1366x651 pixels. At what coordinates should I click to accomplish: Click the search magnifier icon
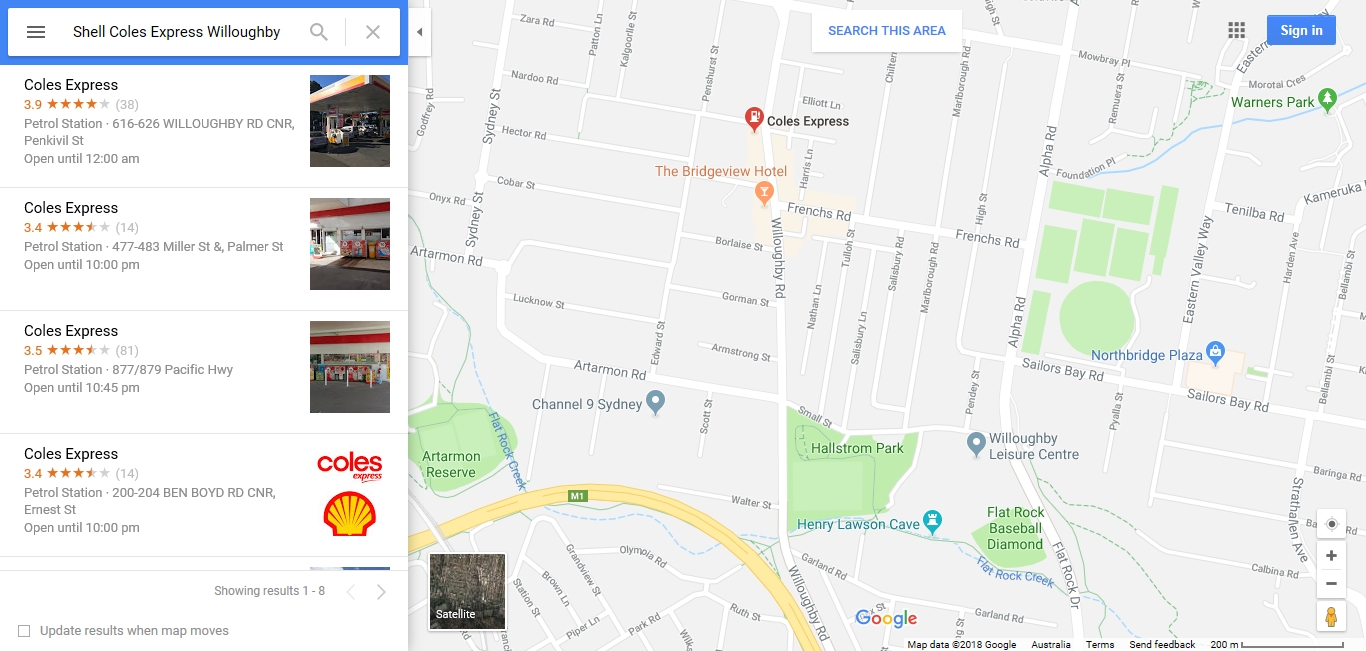coord(319,32)
